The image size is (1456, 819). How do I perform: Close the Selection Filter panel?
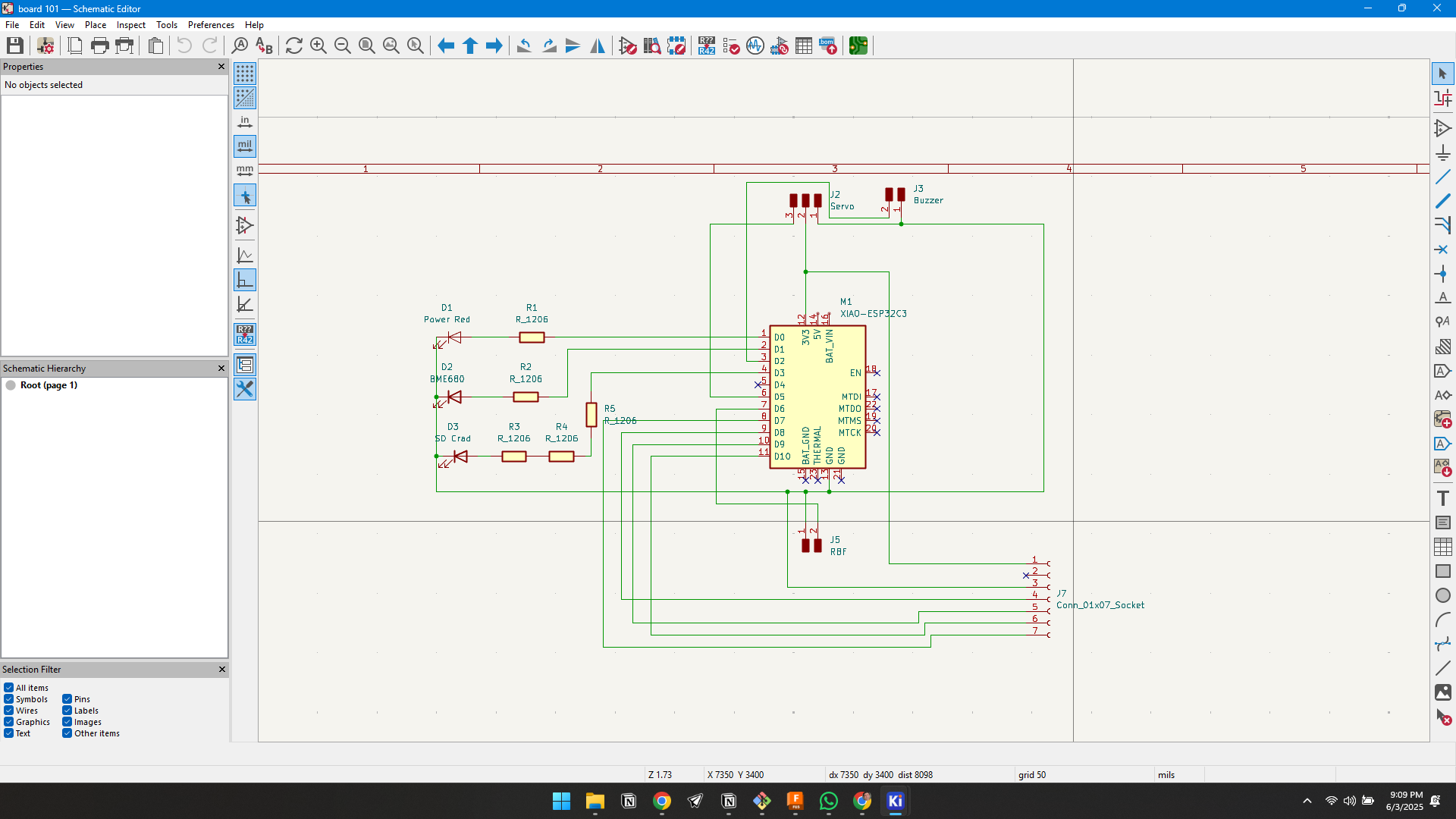pos(221,670)
